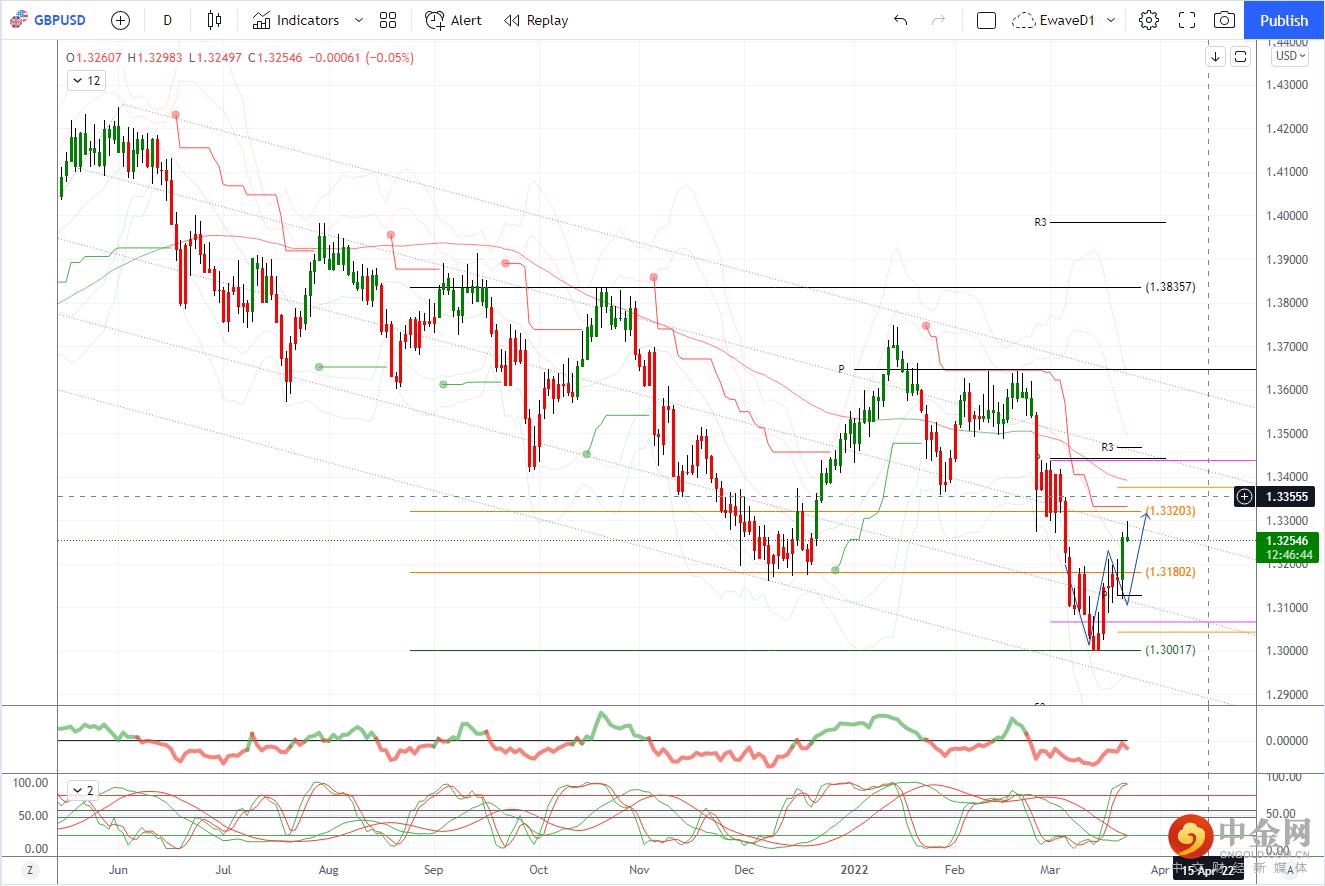The image size is (1325, 886).
Task: Open the indicator templates grid icon
Action: (388, 20)
